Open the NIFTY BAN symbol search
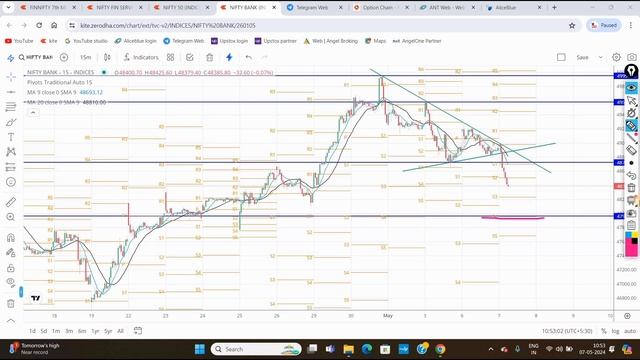The image size is (640, 360). [x=36, y=57]
